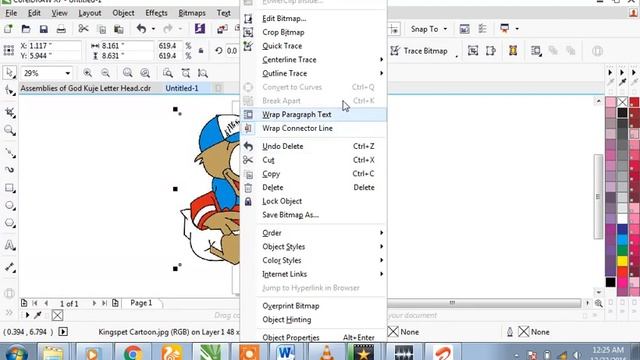Viewport: 640px width, 360px height.
Task: Click the yellow color swatch
Action: (622, 261)
